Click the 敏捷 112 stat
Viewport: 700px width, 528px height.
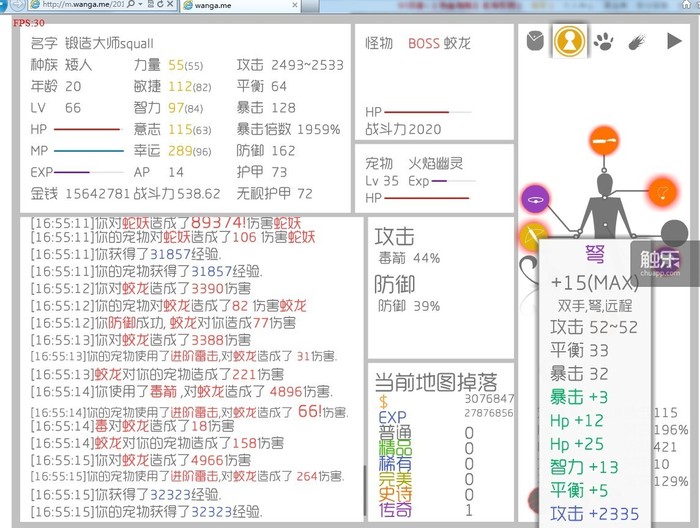(x=172, y=87)
